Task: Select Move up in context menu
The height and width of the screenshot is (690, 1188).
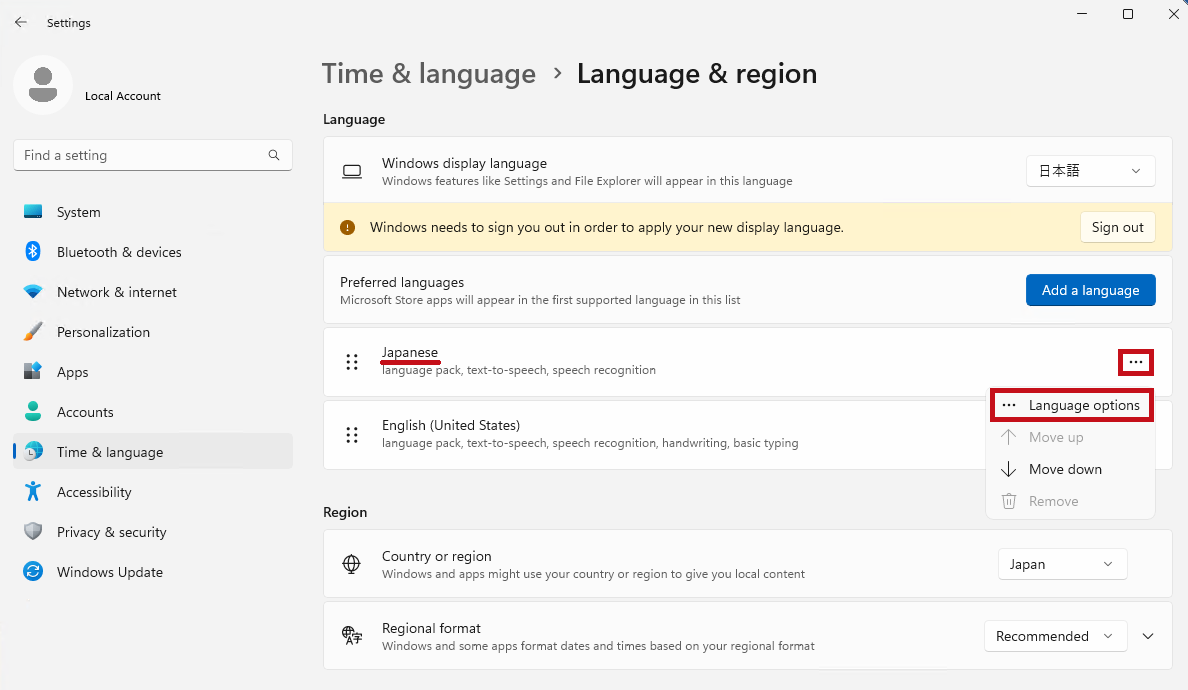Action: (x=1071, y=437)
